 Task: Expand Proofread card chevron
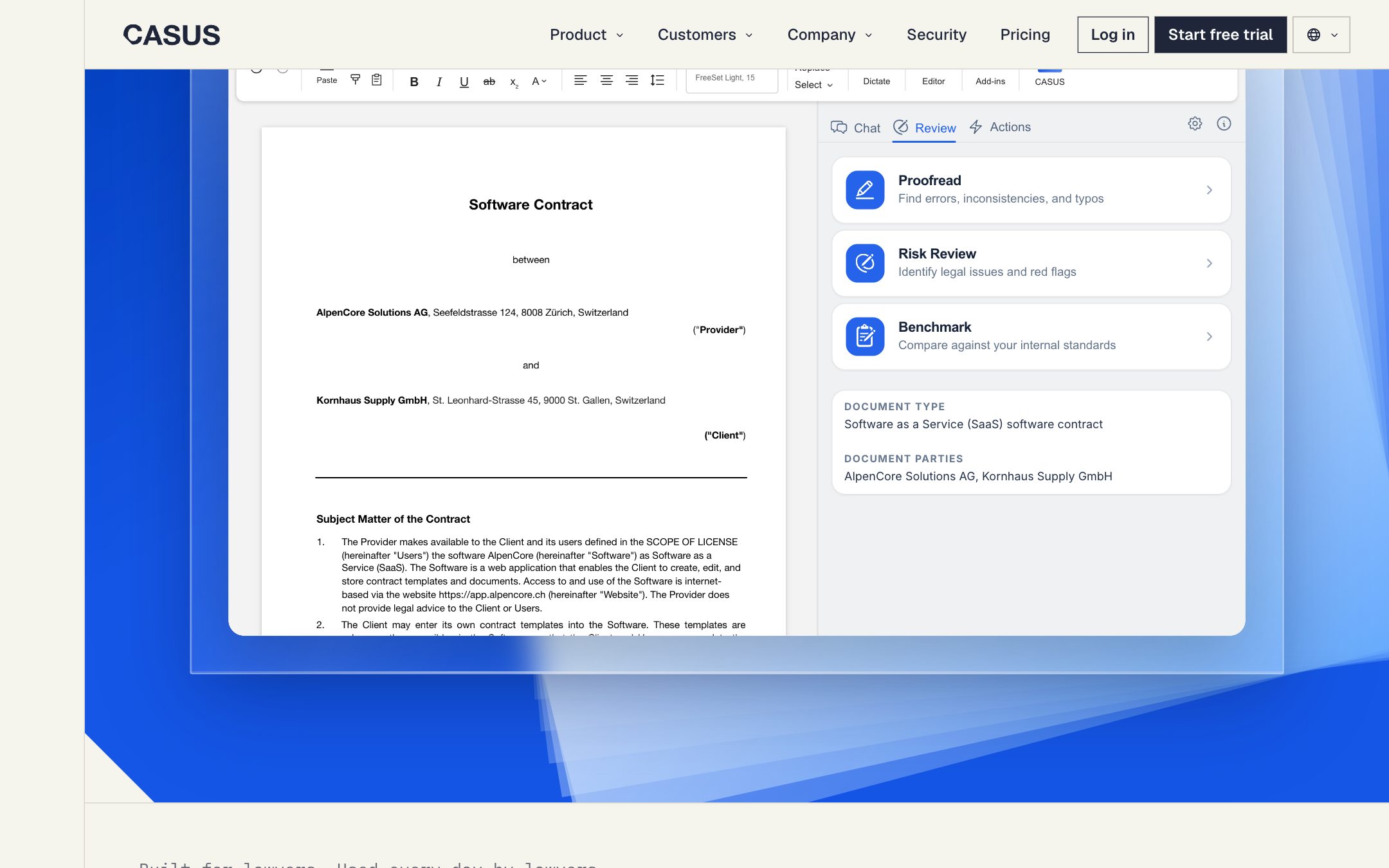1209,190
